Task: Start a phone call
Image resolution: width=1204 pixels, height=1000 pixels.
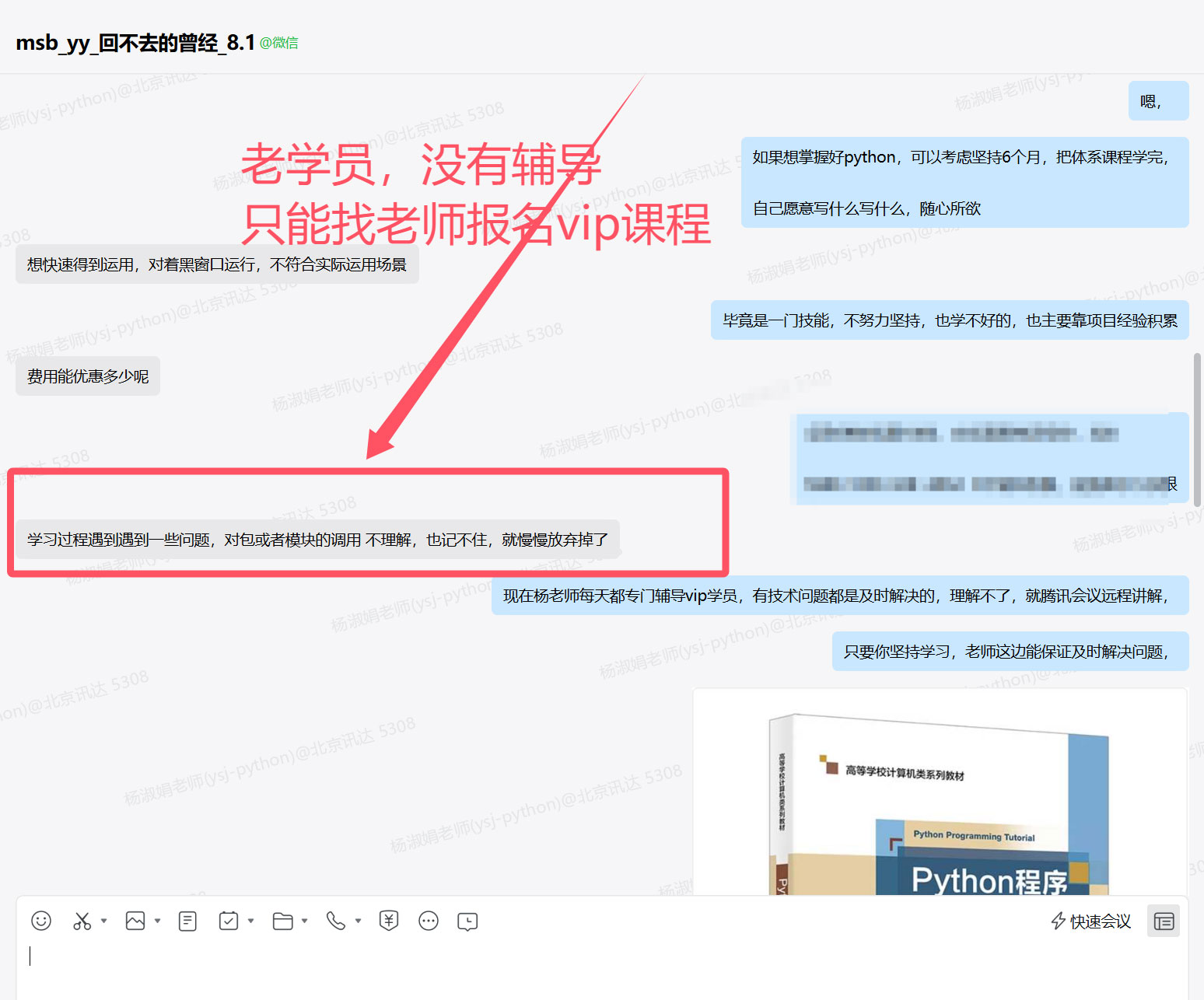Action: [x=336, y=921]
